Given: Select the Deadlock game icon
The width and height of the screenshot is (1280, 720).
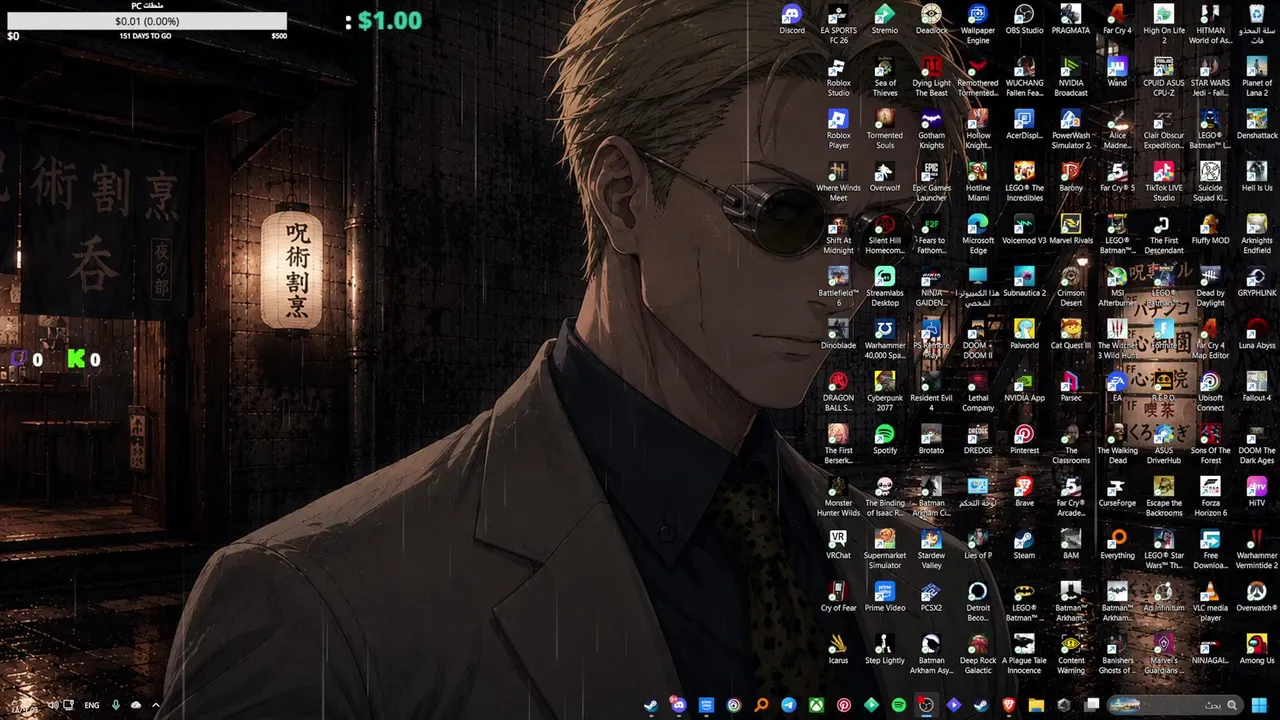Looking at the screenshot, I should click(931, 20).
